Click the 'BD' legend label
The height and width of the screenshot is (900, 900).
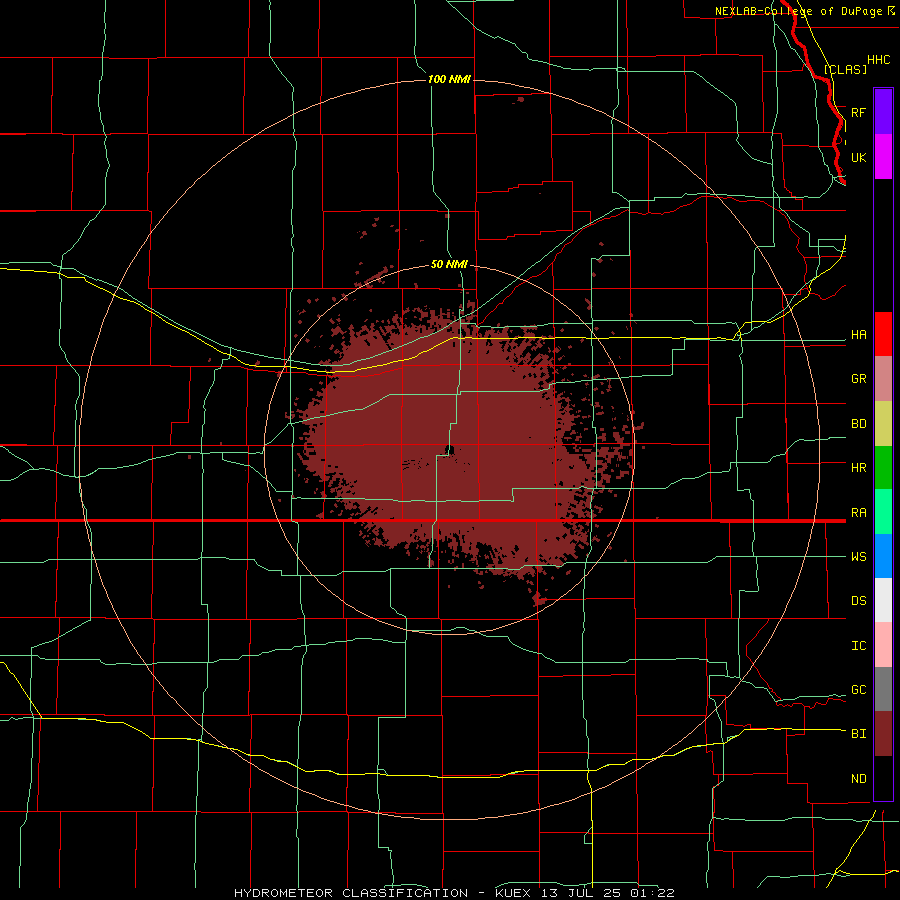(858, 424)
